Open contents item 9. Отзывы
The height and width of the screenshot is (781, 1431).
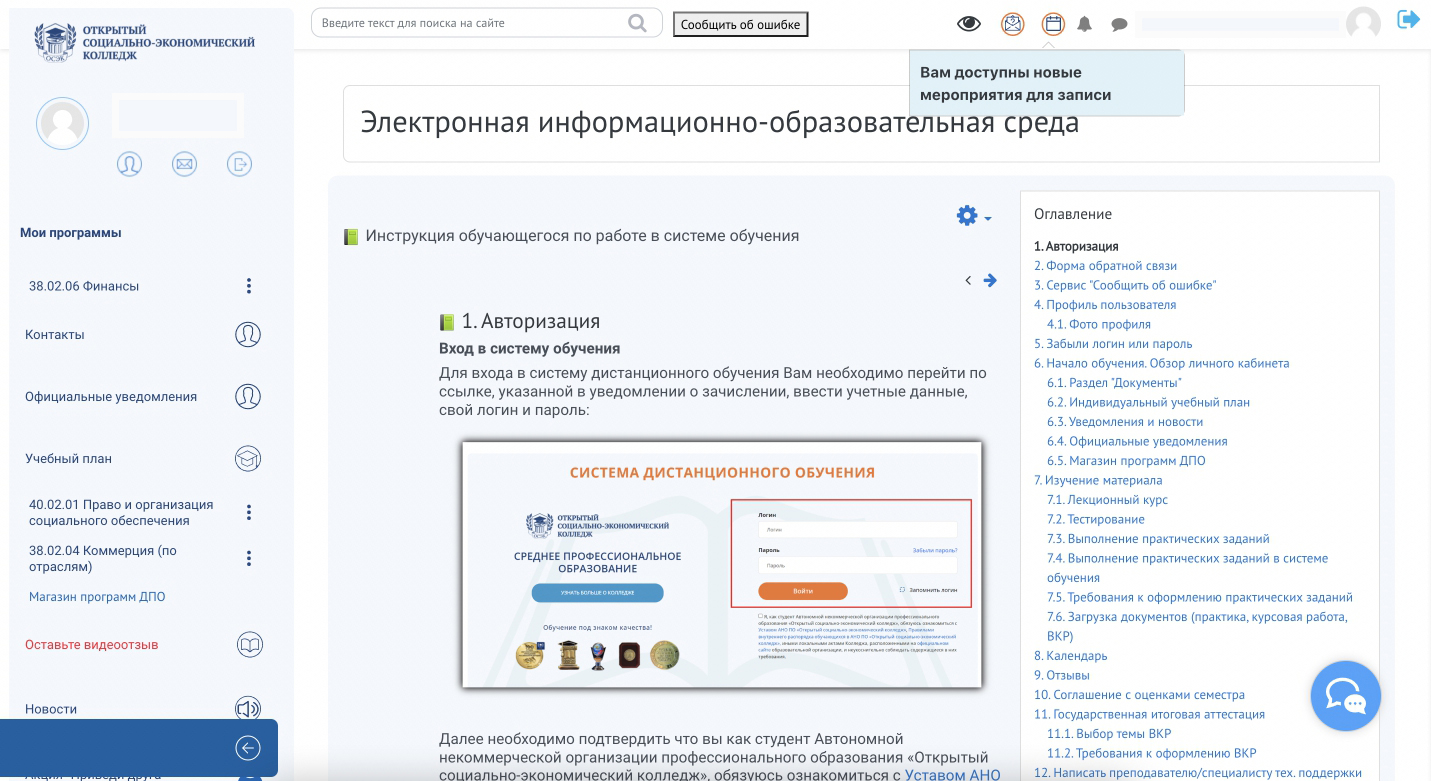(x=1062, y=675)
